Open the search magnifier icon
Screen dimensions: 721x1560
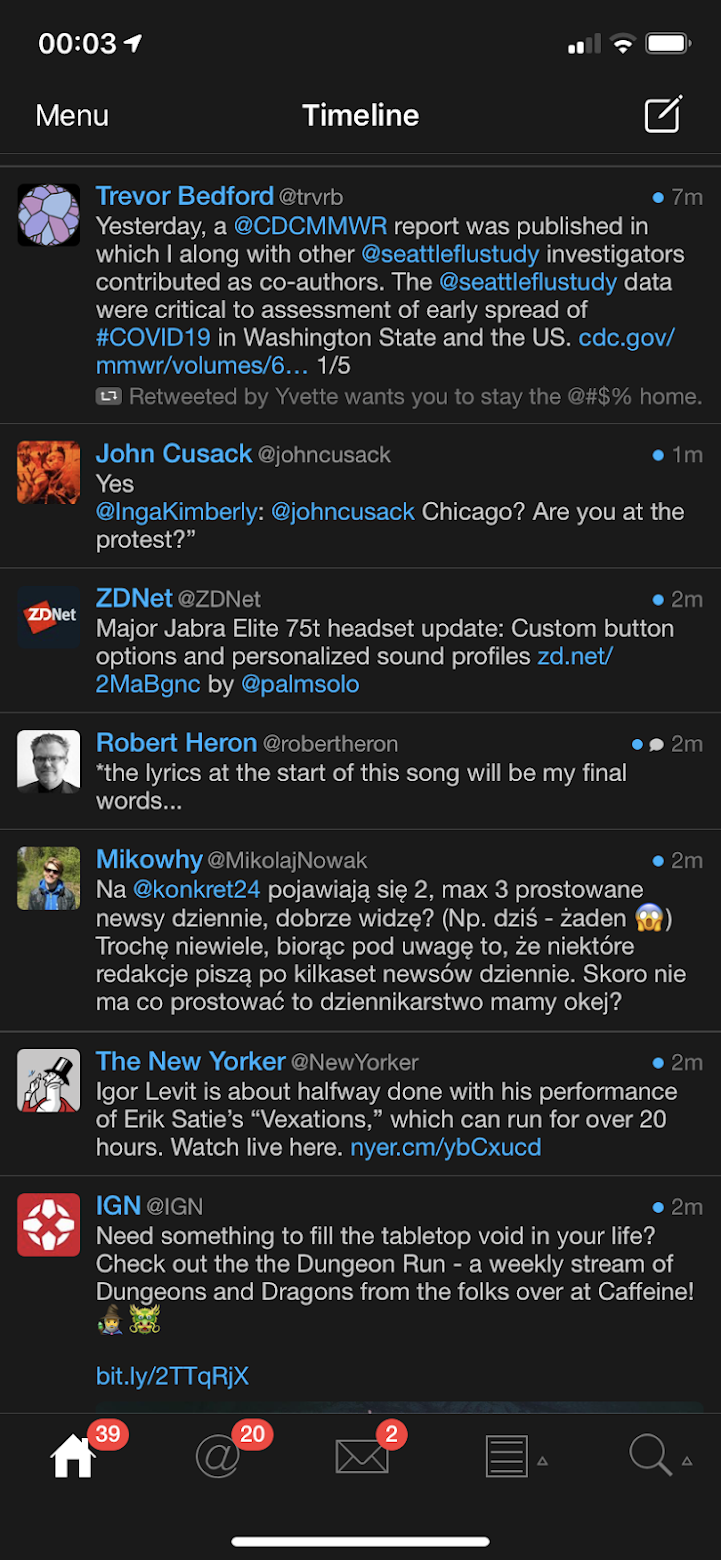[x=651, y=1456]
